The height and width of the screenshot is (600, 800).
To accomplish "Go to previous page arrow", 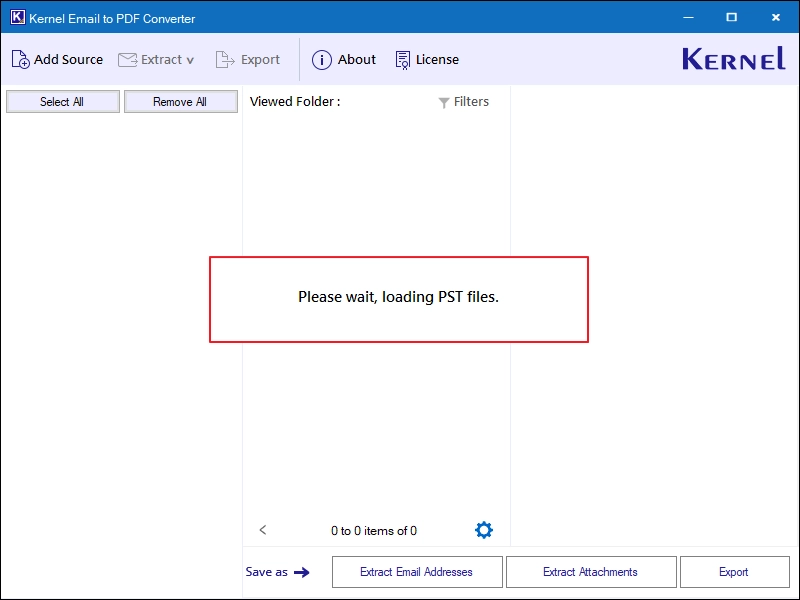I will [263, 530].
